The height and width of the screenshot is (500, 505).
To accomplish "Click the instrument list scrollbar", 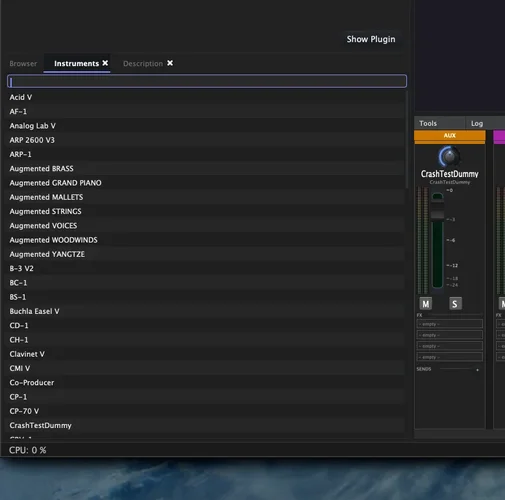I will 407,140.
